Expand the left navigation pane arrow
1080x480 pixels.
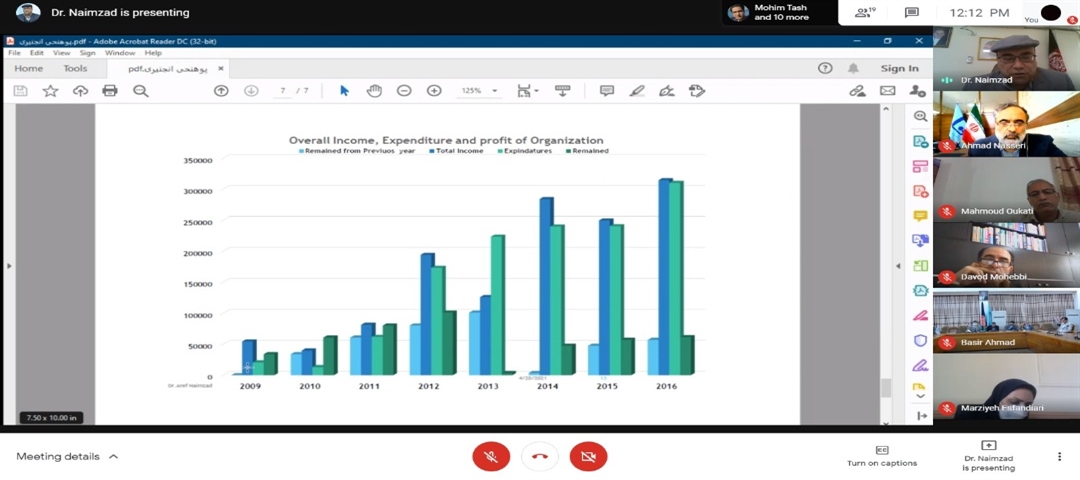[9, 265]
